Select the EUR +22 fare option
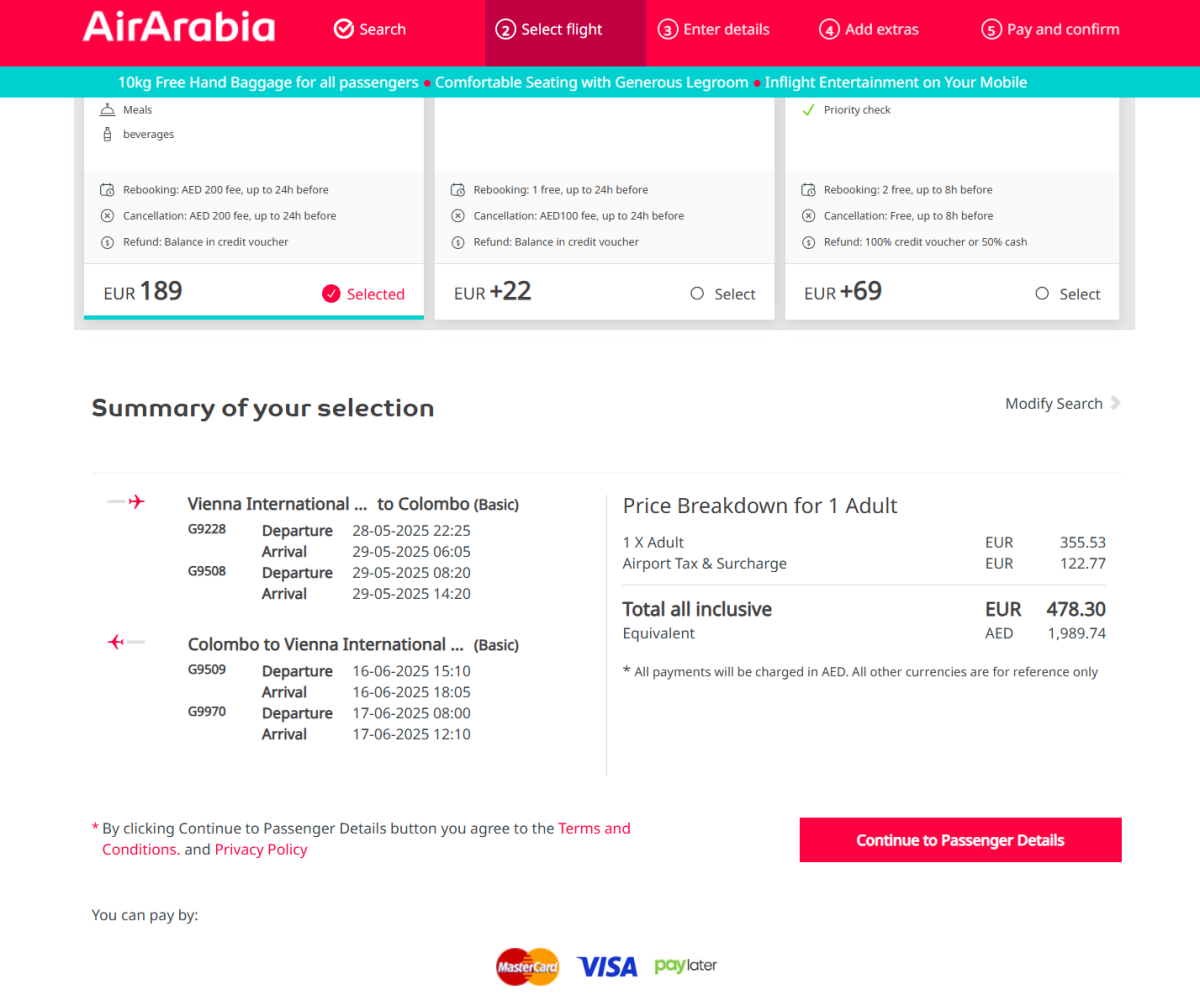 click(x=698, y=294)
